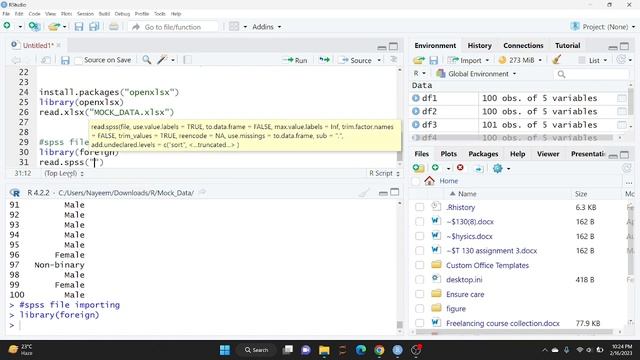Open the R Script file type dropdown
This screenshot has height=360, width=640.
[384, 173]
